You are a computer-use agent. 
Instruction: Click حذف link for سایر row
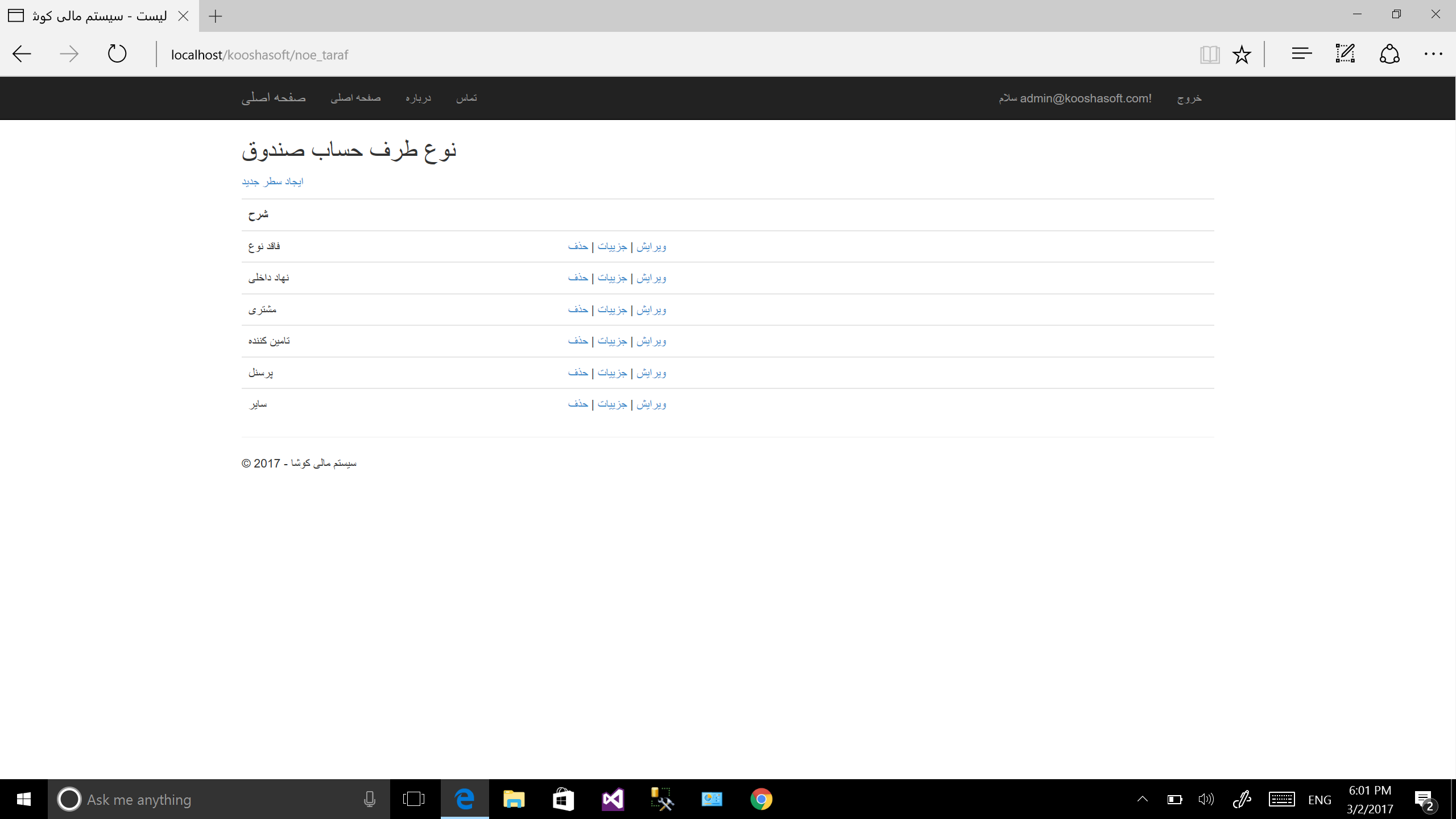578,404
